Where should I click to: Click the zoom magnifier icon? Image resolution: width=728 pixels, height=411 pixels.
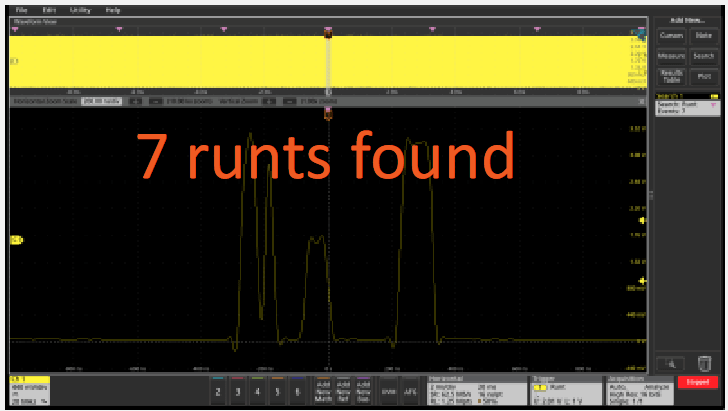coord(670,364)
